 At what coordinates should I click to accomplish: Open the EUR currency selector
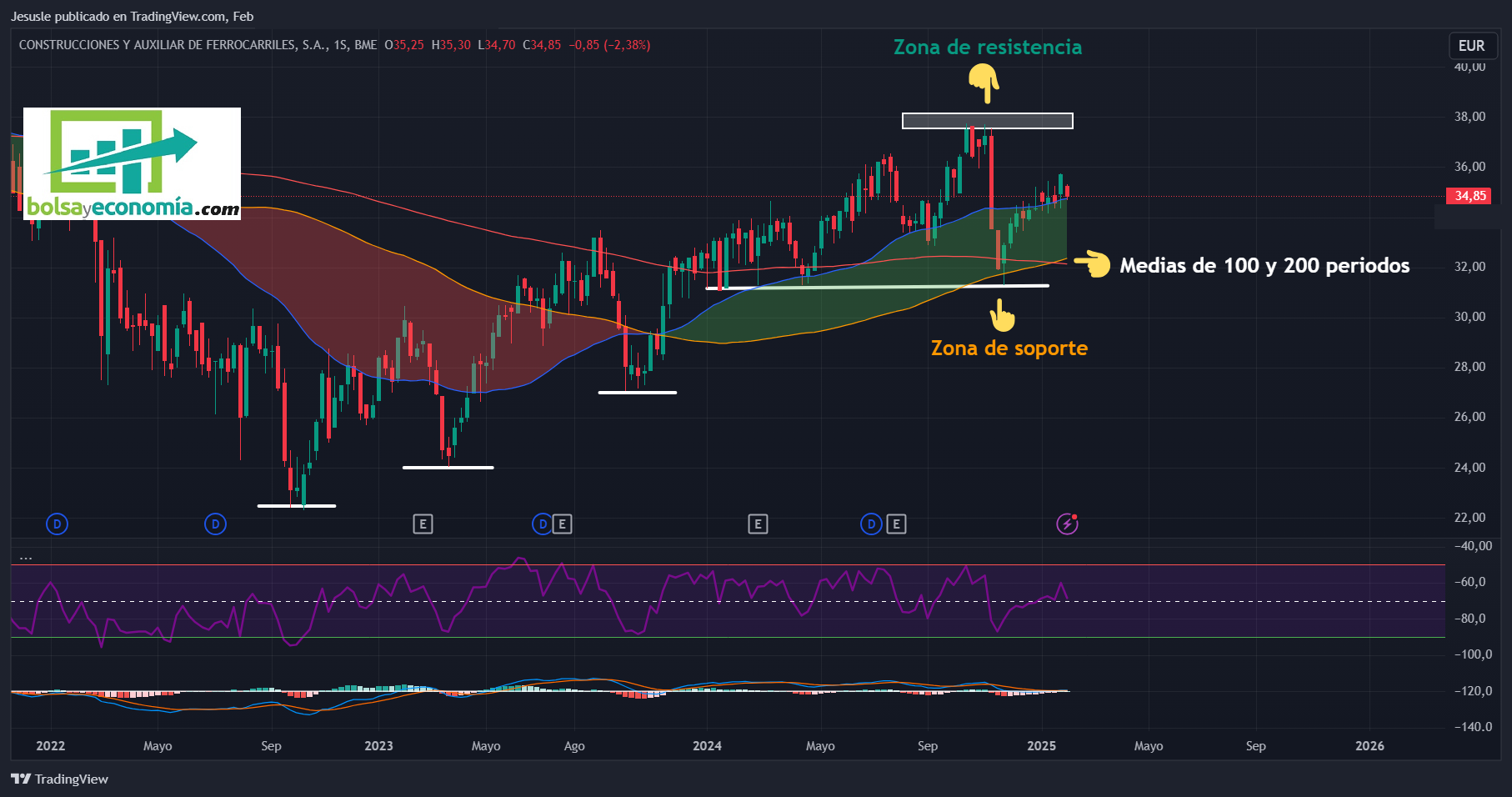[1471, 46]
